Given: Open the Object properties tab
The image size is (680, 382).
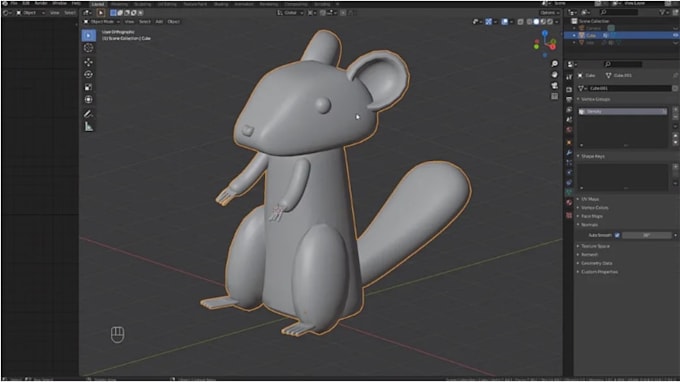Looking at the screenshot, I should (x=569, y=142).
